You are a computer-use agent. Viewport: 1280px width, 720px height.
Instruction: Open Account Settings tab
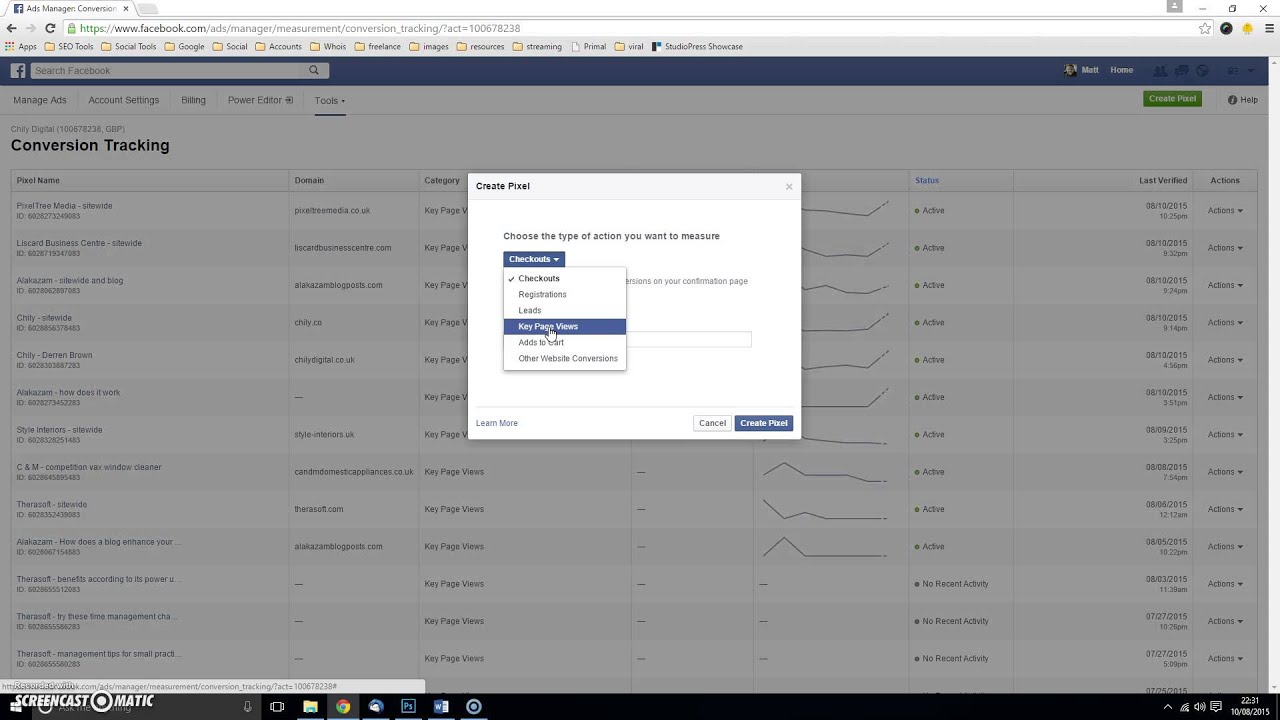[x=124, y=100]
